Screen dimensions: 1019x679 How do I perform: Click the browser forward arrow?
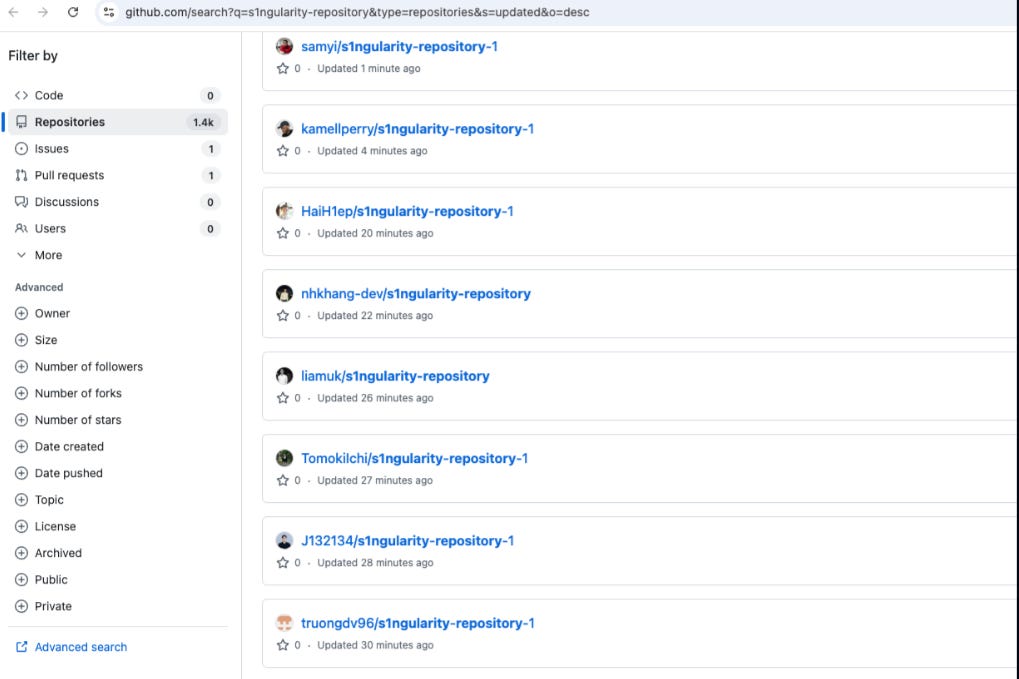tap(43, 12)
